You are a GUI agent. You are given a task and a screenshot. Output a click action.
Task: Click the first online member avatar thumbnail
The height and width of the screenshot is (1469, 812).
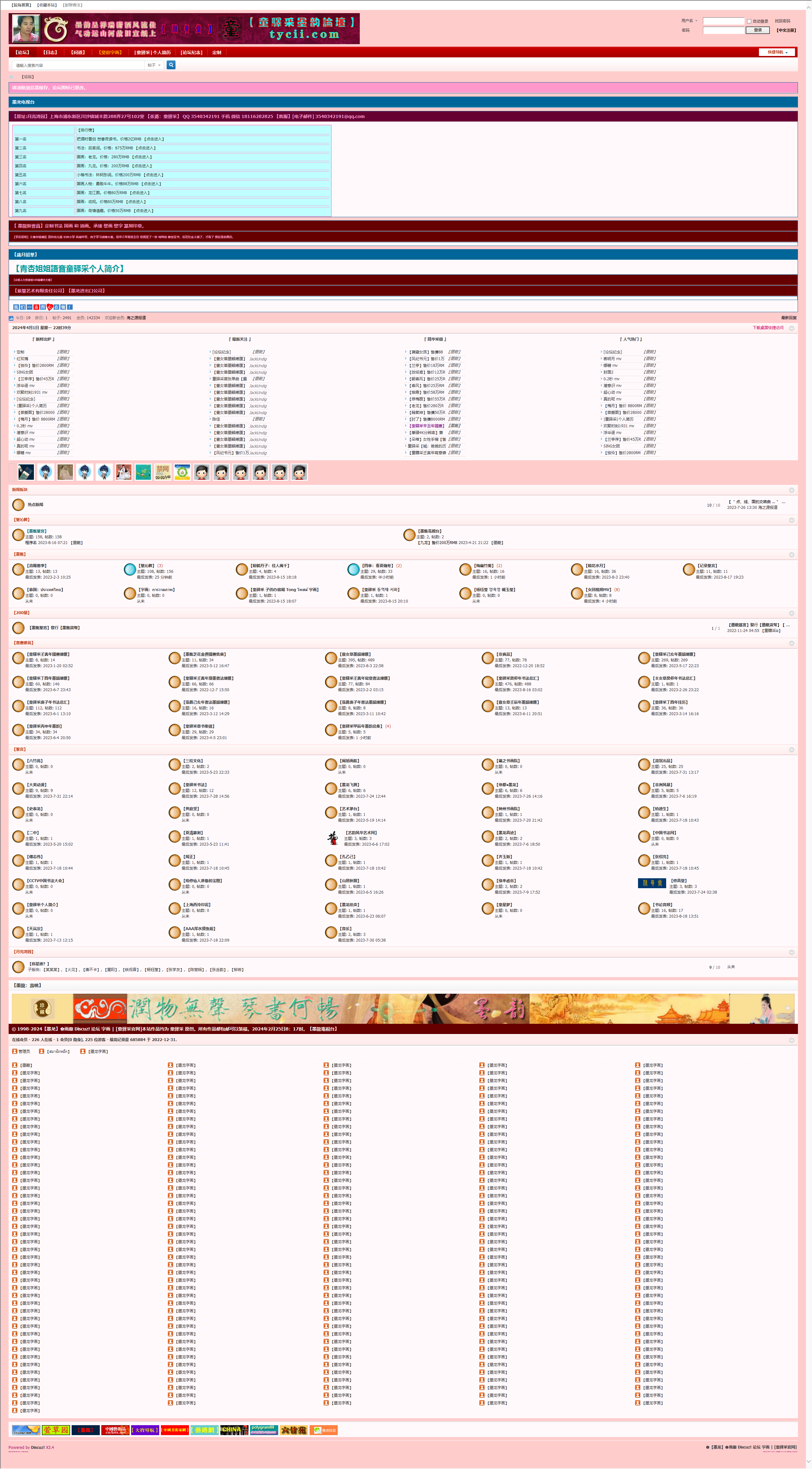pos(26,472)
